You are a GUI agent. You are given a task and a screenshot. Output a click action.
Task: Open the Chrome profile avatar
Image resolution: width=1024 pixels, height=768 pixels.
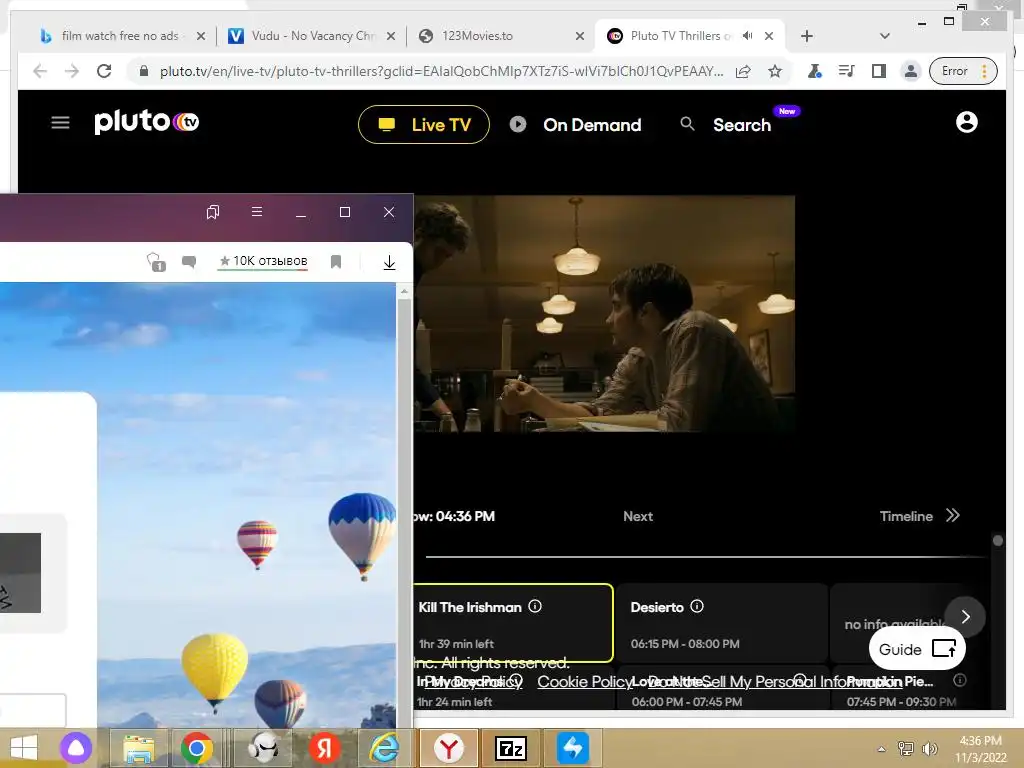click(910, 71)
